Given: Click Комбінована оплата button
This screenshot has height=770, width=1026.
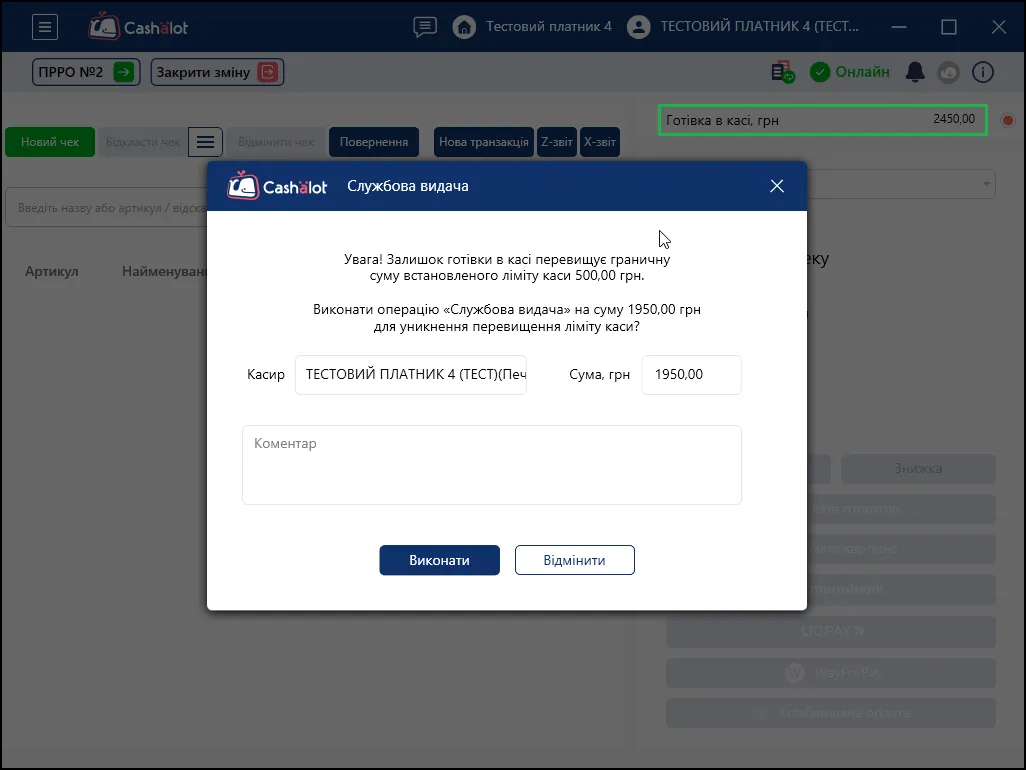Looking at the screenshot, I should [831, 713].
